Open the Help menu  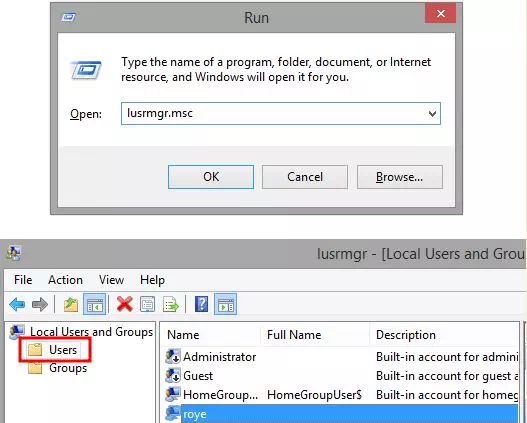click(152, 280)
